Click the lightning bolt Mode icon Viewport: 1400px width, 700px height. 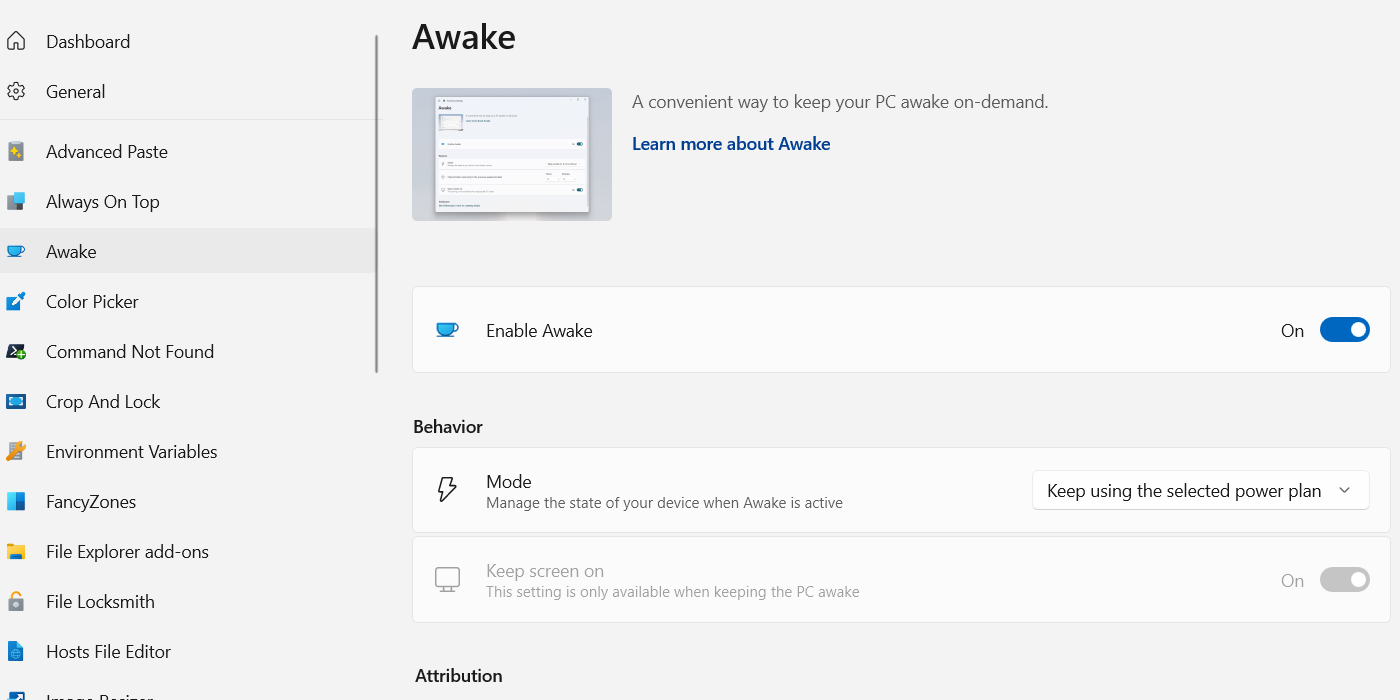[x=447, y=489]
